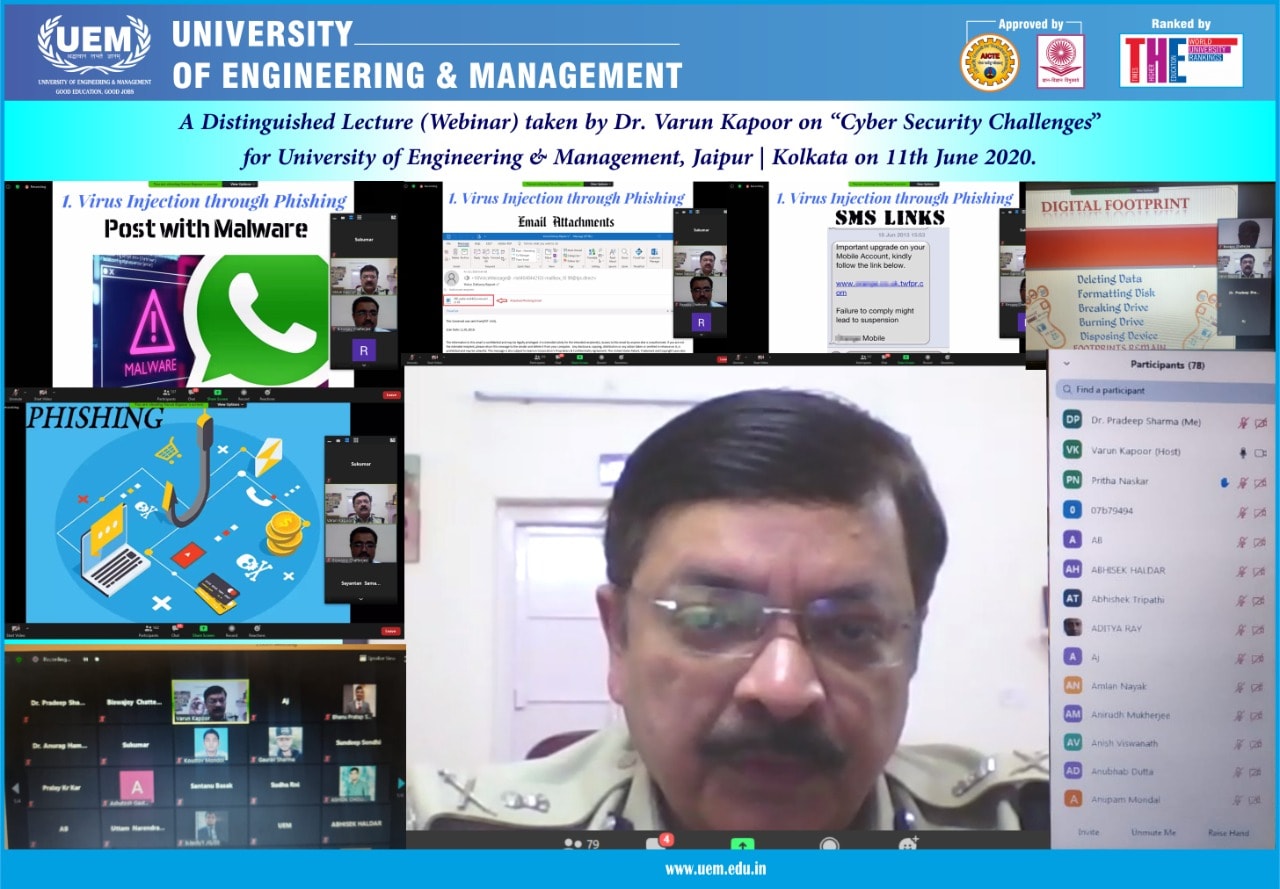1280x889 pixels.
Task: Collapse the Participants panel using its header chevron
Action: tap(1066, 365)
